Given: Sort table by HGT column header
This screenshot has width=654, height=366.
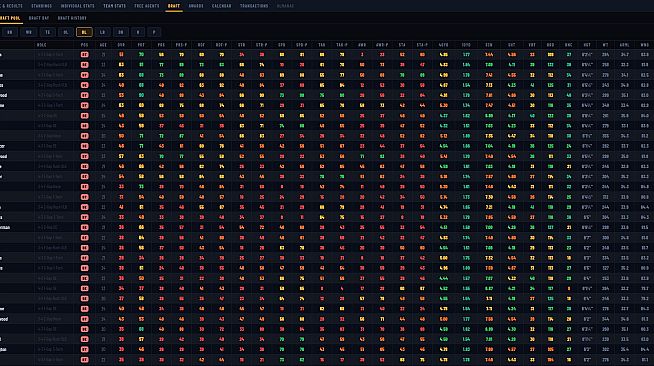Looking at the screenshot, I should pyautogui.click(x=587, y=45).
